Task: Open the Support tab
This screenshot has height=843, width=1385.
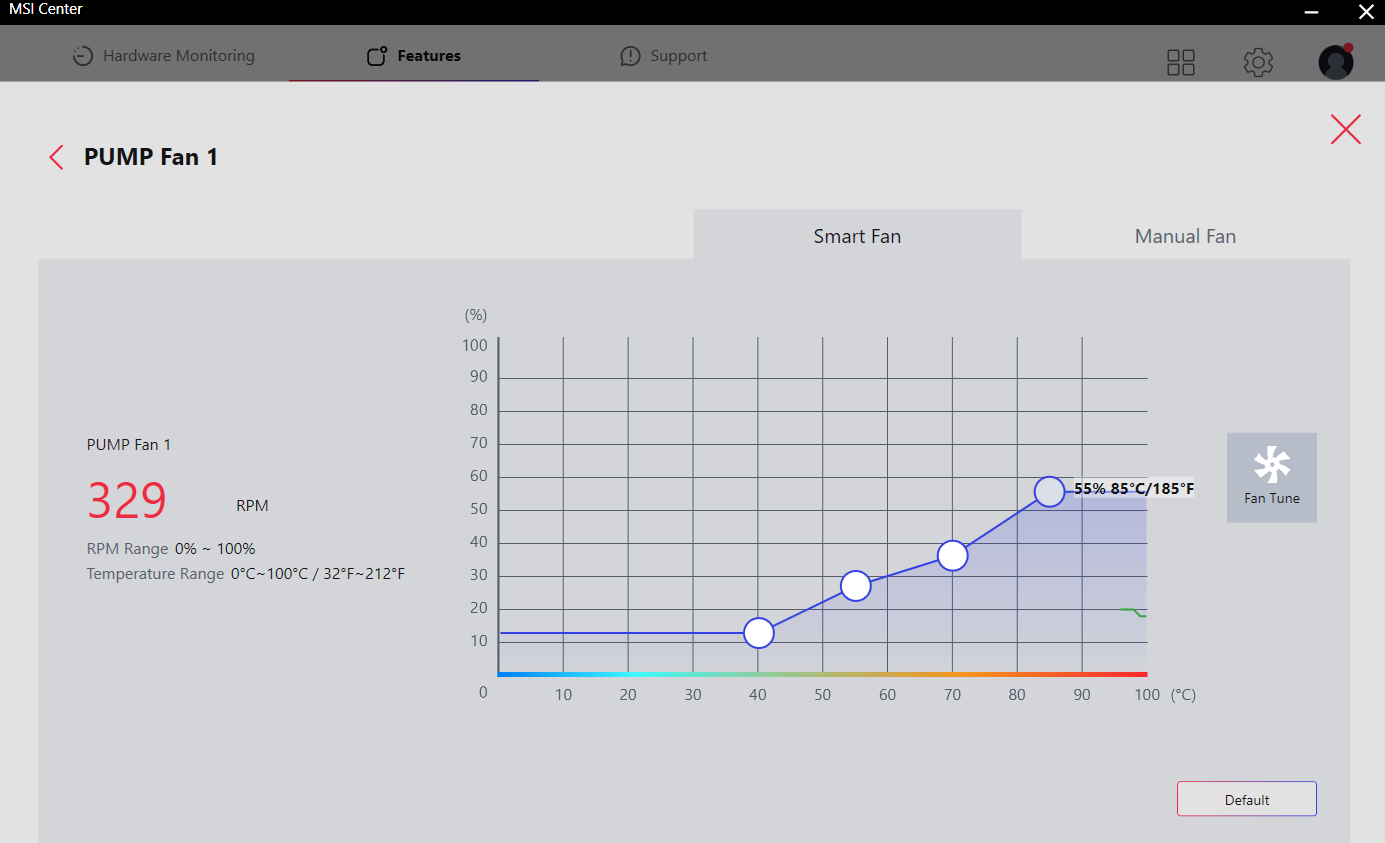Action: click(x=664, y=56)
